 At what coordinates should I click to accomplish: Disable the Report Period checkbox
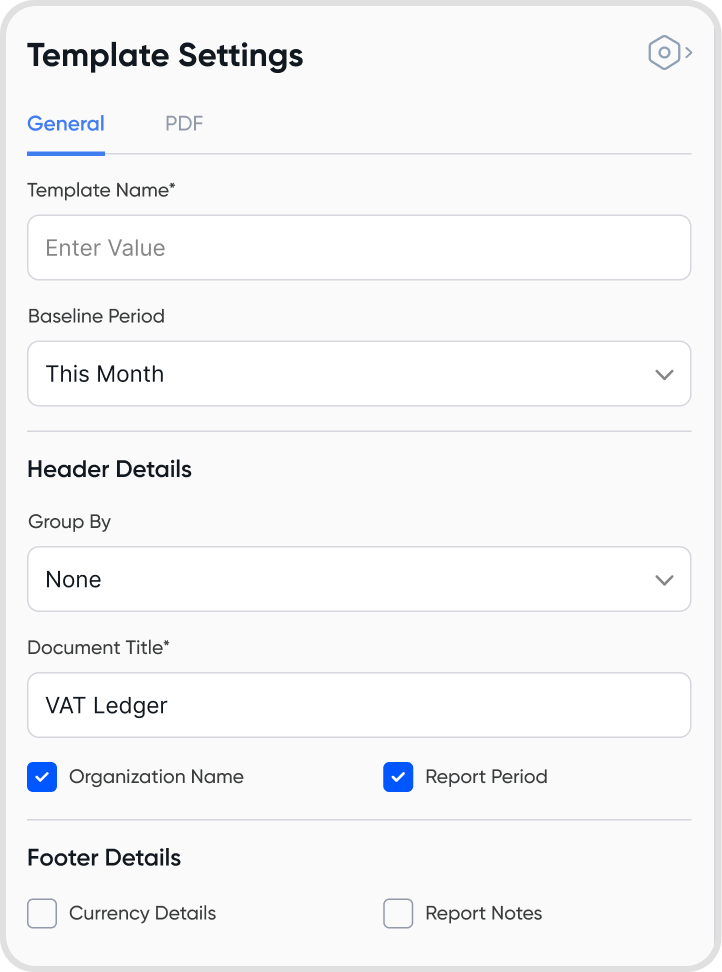click(398, 777)
